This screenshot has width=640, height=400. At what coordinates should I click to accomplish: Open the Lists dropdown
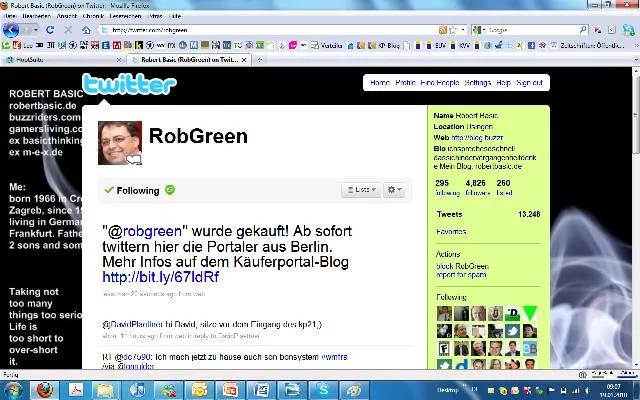pos(360,190)
